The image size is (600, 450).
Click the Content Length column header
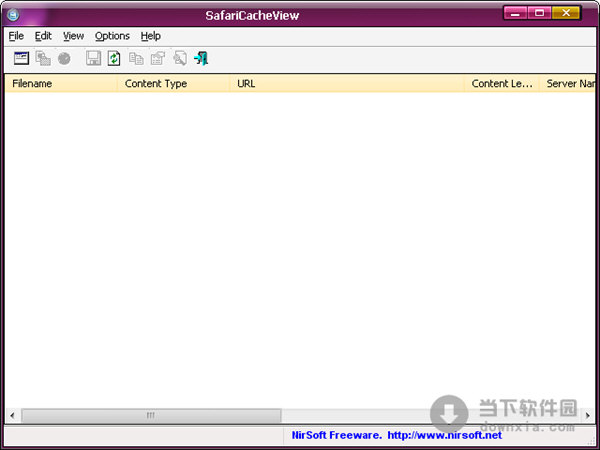[502, 84]
